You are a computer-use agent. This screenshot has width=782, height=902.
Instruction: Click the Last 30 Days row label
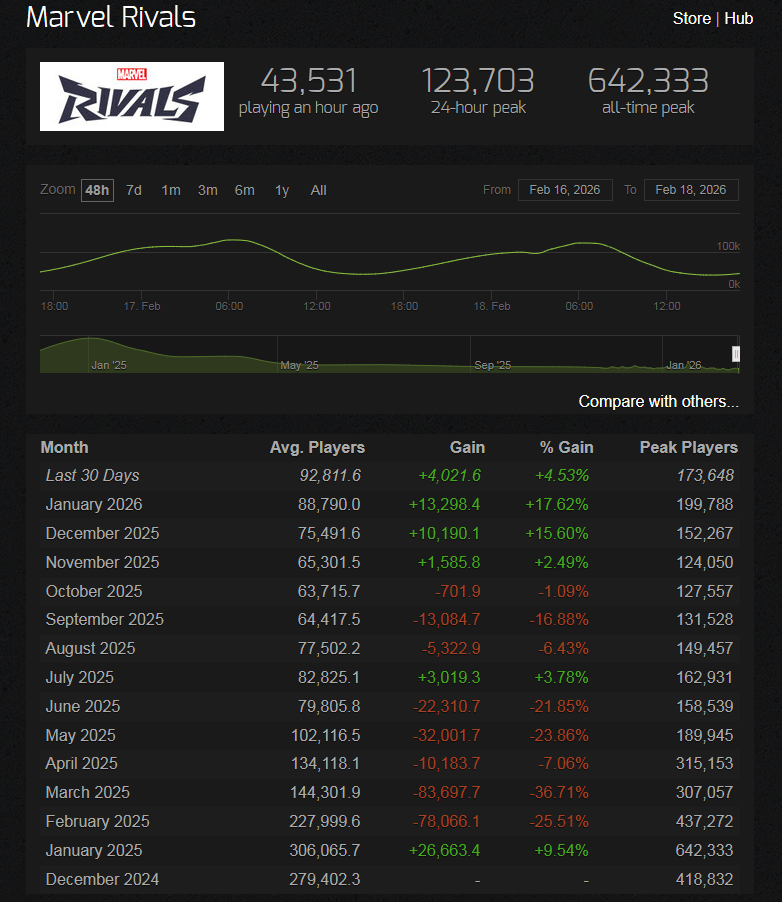tap(93, 476)
